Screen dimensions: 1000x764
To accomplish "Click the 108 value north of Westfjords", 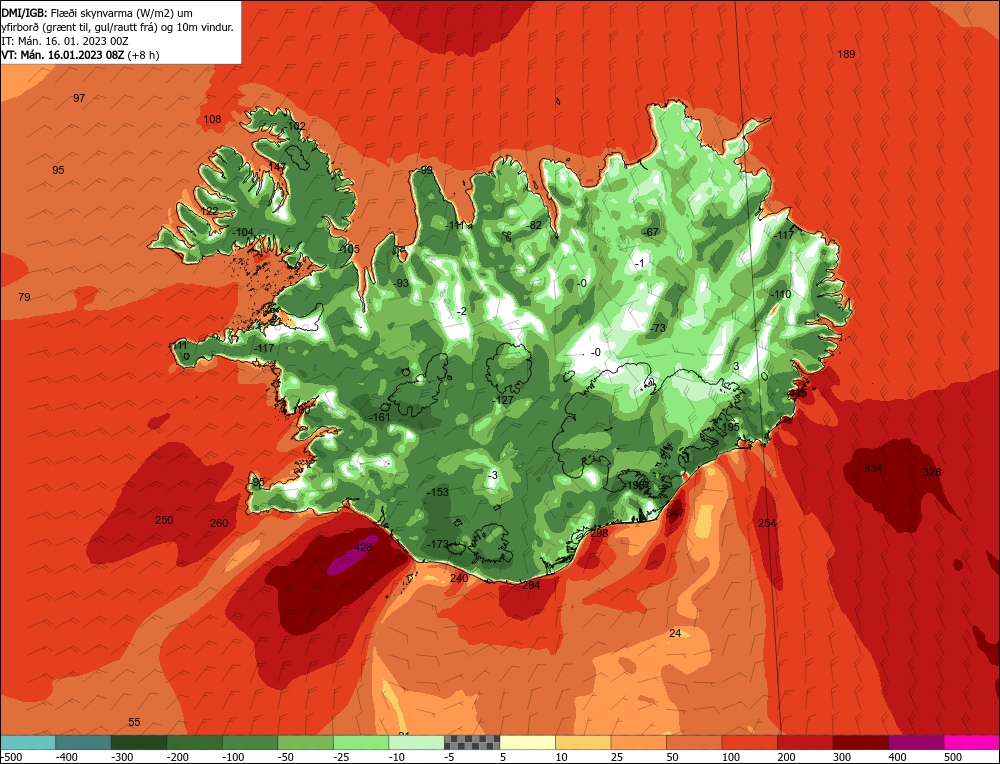I will [212, 119].
